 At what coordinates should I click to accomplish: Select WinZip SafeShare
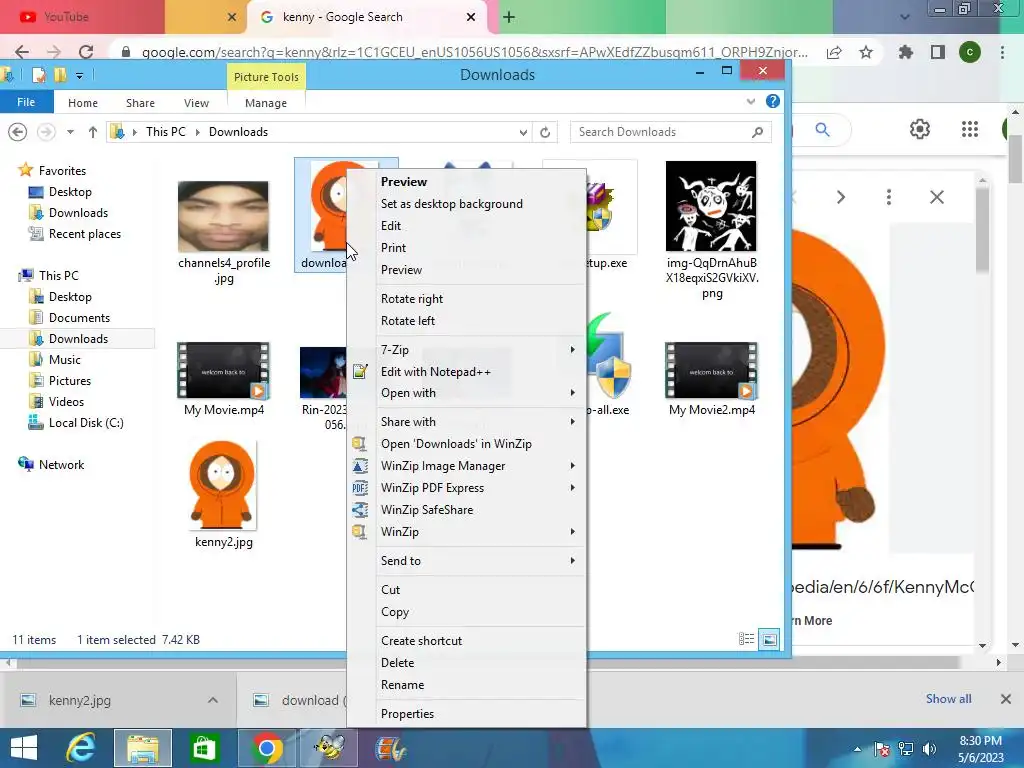(426, 510)
